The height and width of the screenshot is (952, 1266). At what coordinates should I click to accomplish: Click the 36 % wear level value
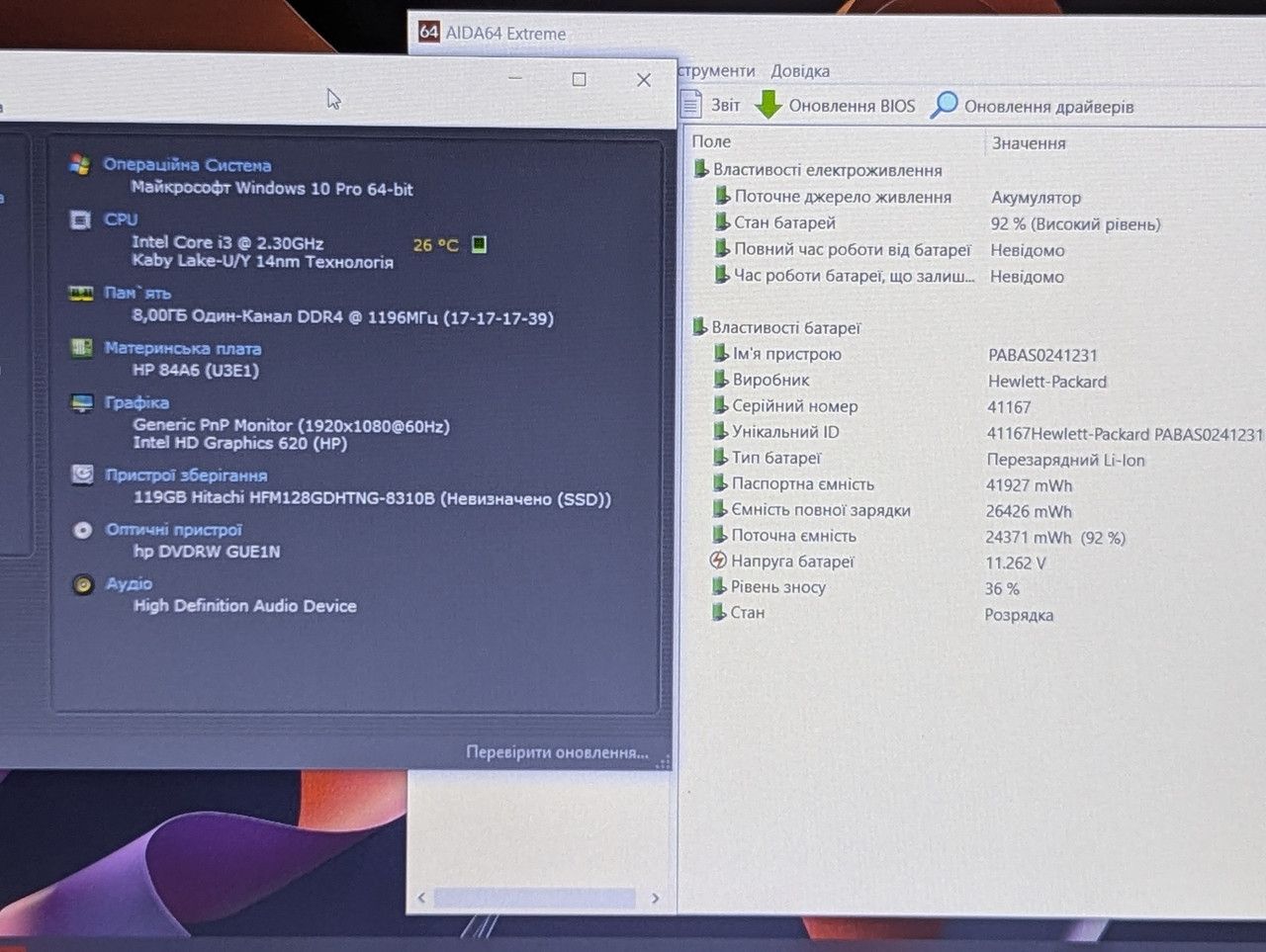(x=1002, y=588)
